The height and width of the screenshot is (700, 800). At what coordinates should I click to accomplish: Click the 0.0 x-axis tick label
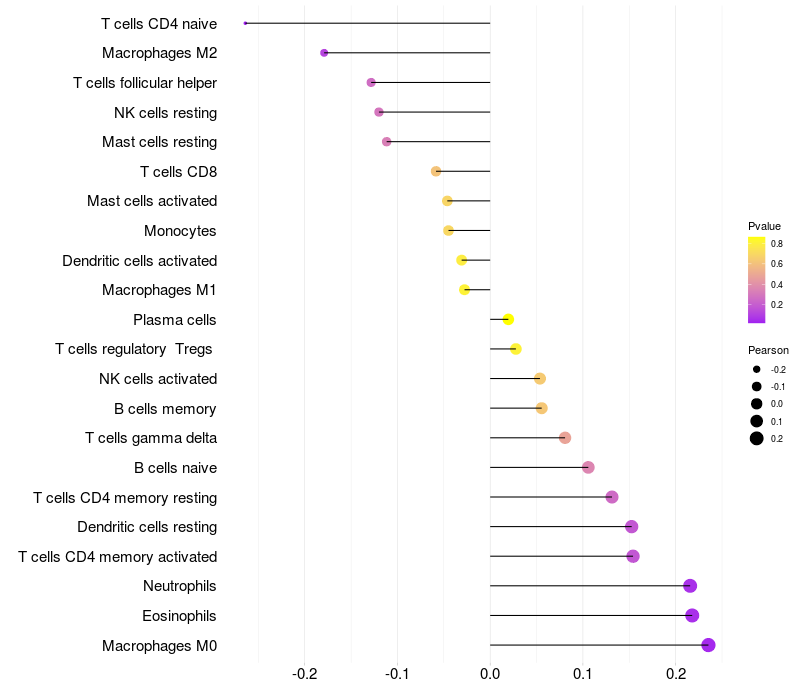click(490, 674)
